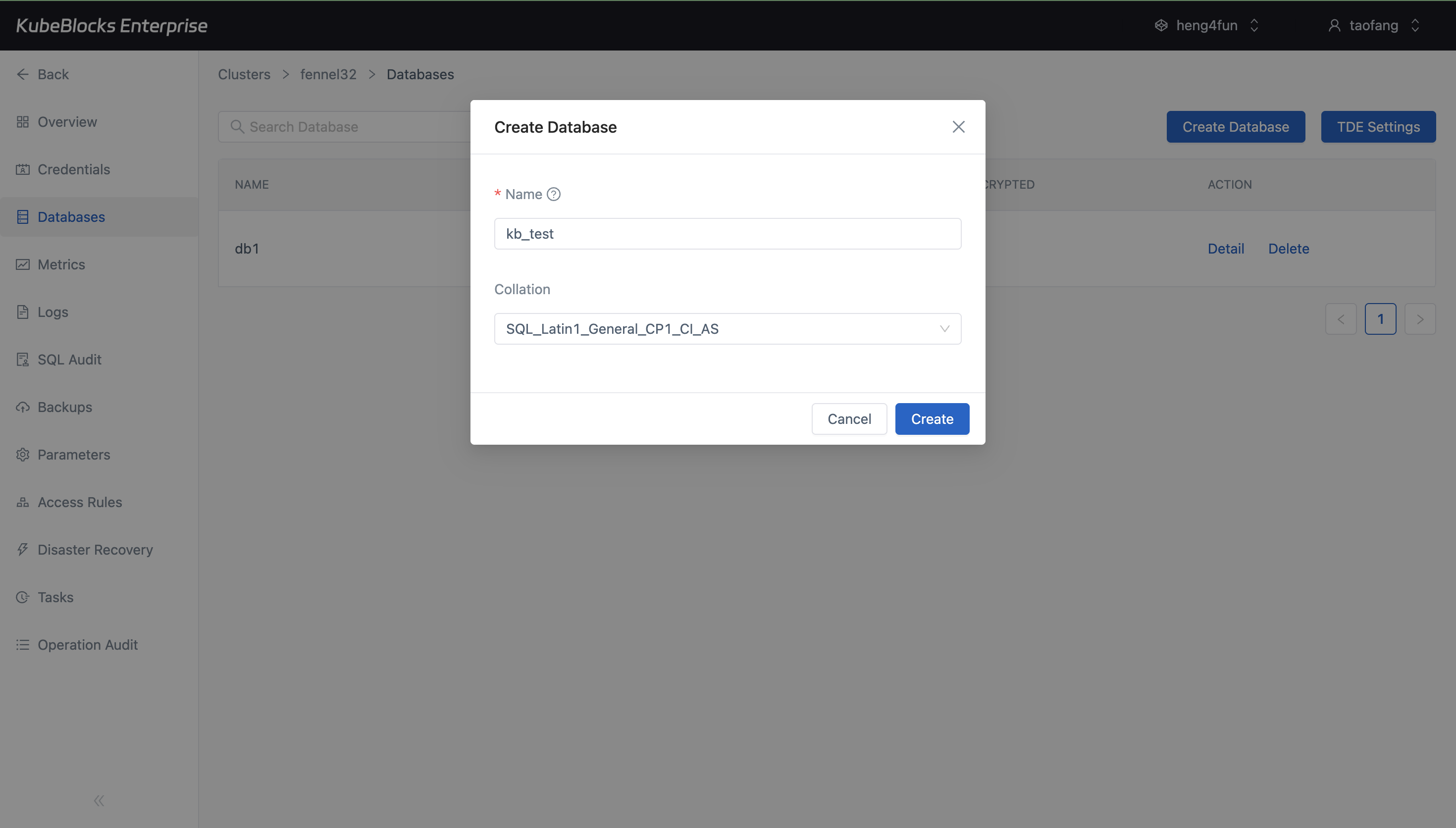
Task: Click the Parameters gear icon
Action: (x=23, y=455)
